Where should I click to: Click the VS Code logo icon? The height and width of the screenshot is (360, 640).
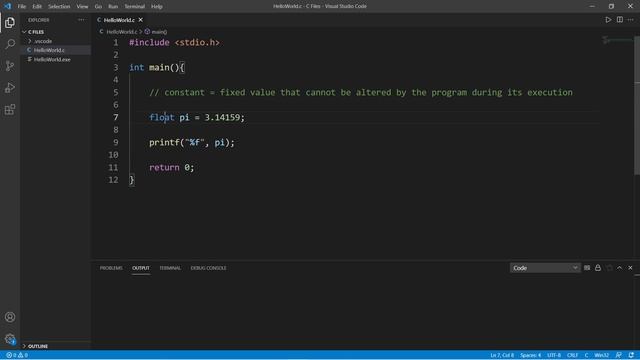coord(8,6)
